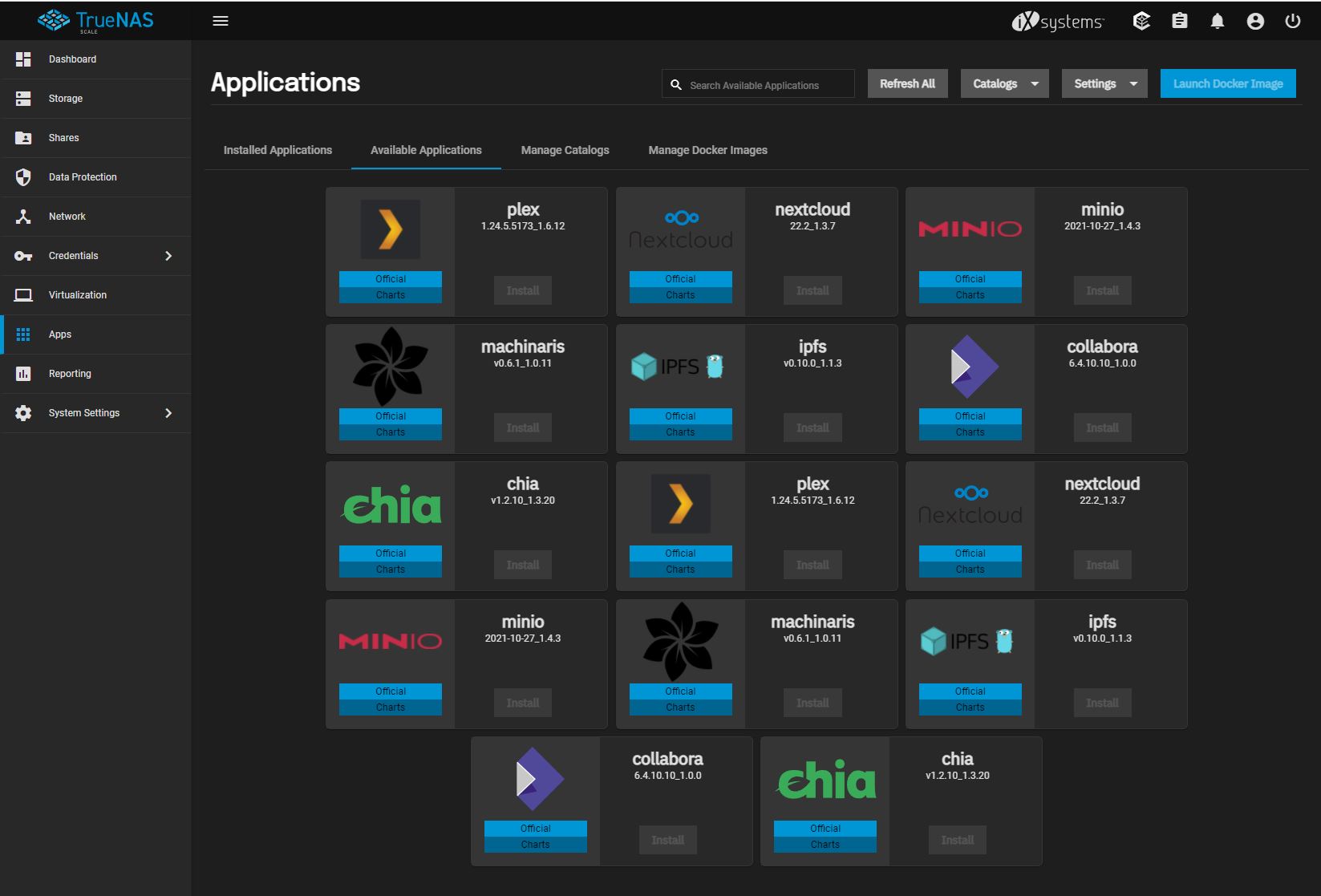Image resolution: width=1321 pixels, height=896 pixels.
Task: Switch to Manage Docker Images tab
Action: [x=708, y=150]
